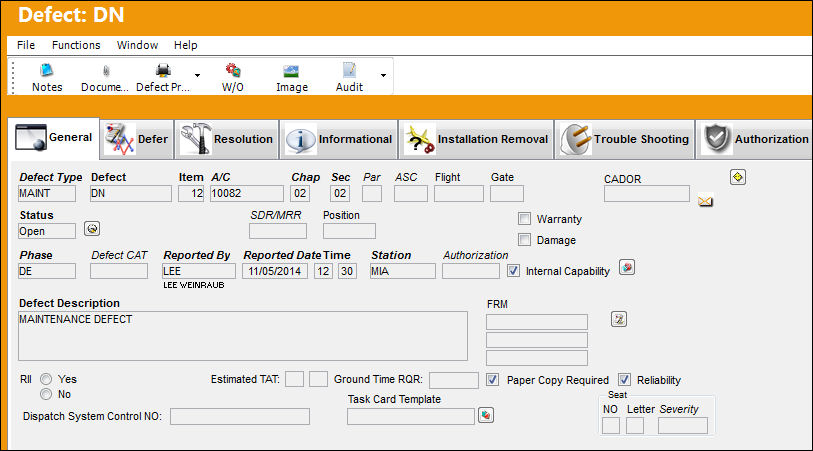This screenshot has width=813, height=451.
Task: Open the W/O work order icon
Action: click(233, 70)
